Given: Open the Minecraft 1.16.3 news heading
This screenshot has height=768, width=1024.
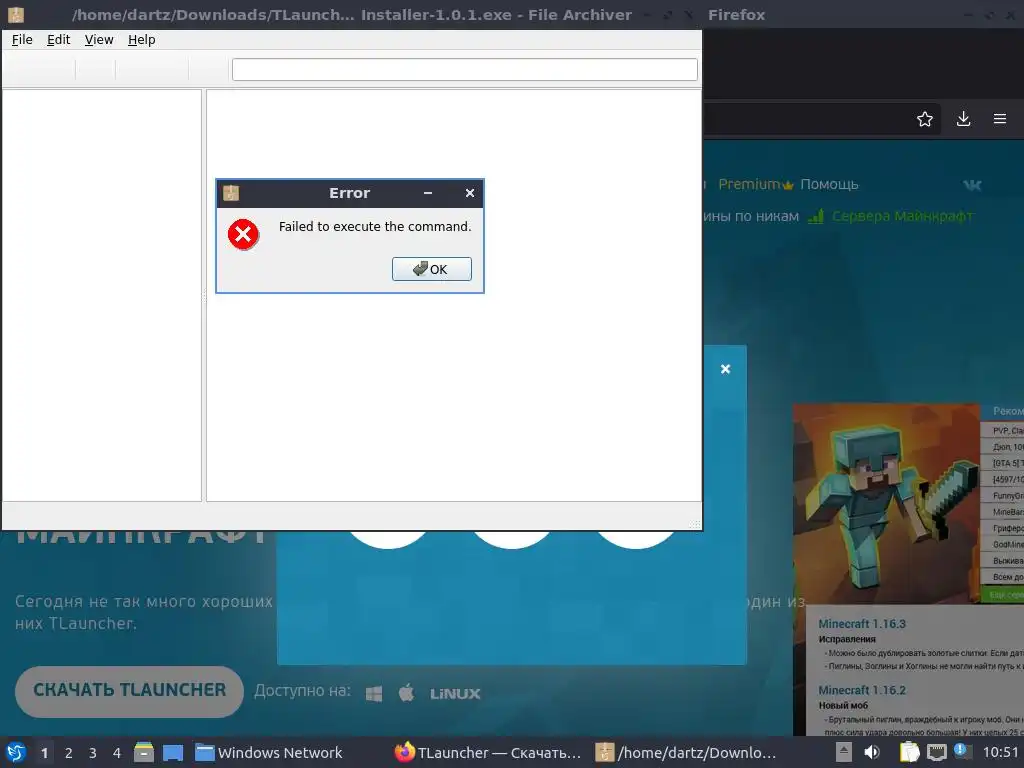Looking at the screenshot, I should [862, 624].
